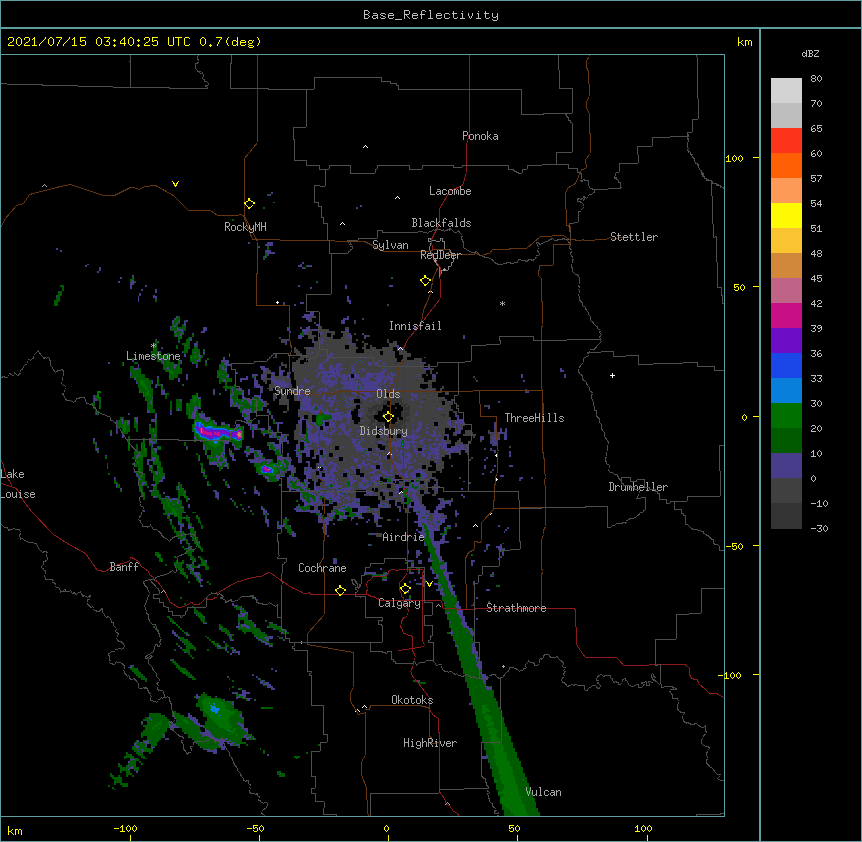Select the RedDeer city label

coord(440,255)
